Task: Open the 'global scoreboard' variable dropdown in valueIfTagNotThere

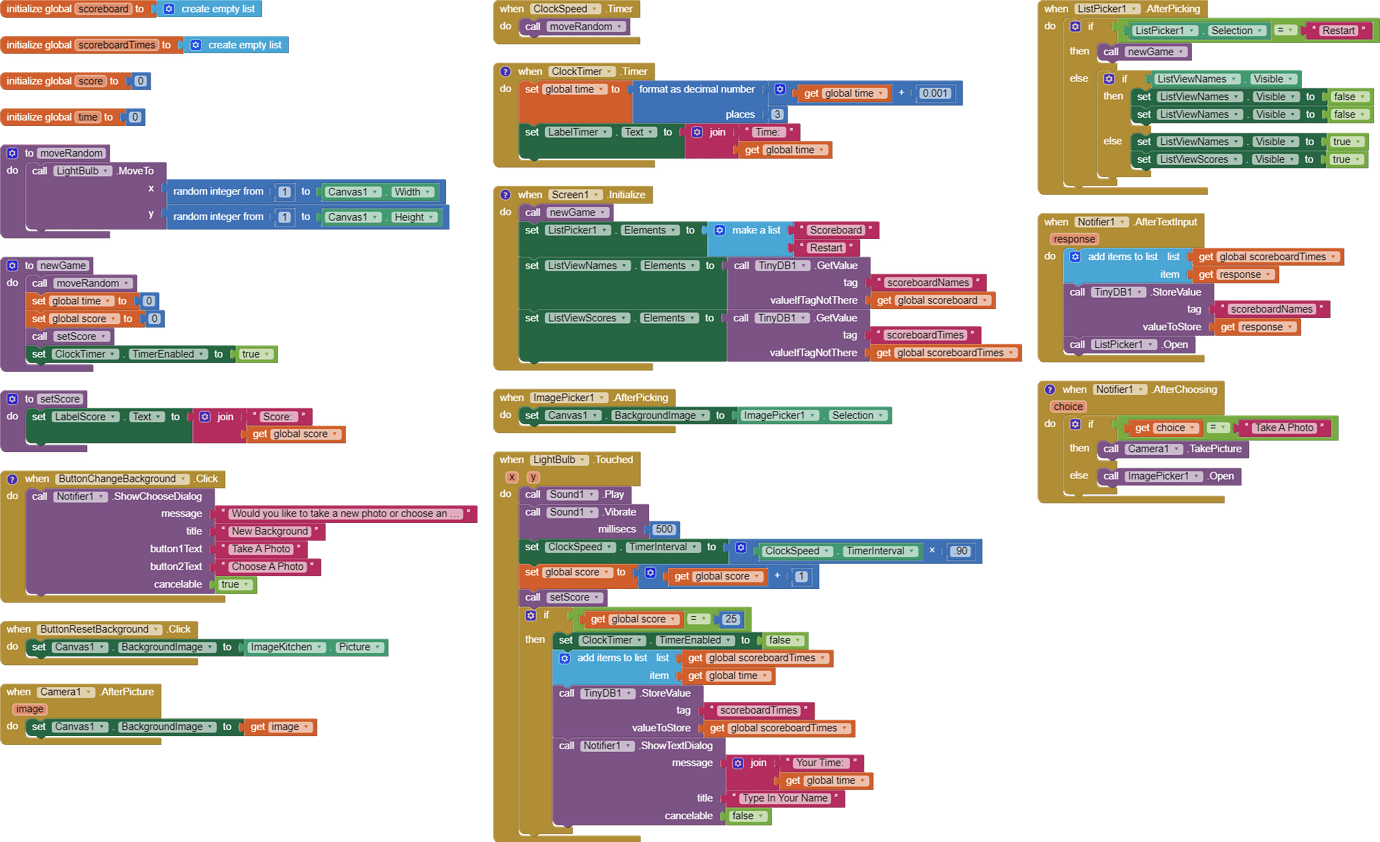Action: [x=943, y=300]
